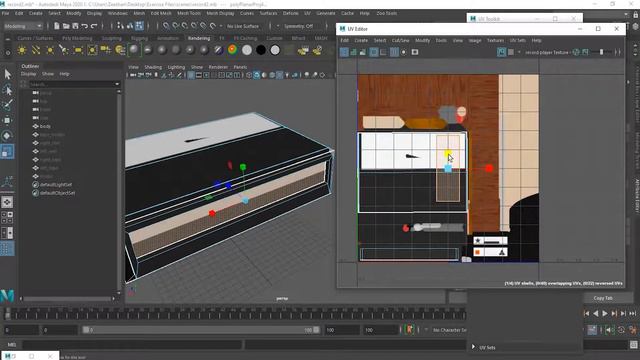The image size is (640, 360).
Task: Open UV Sets menu in UV Editor
Action: click(x=518, y=40)
